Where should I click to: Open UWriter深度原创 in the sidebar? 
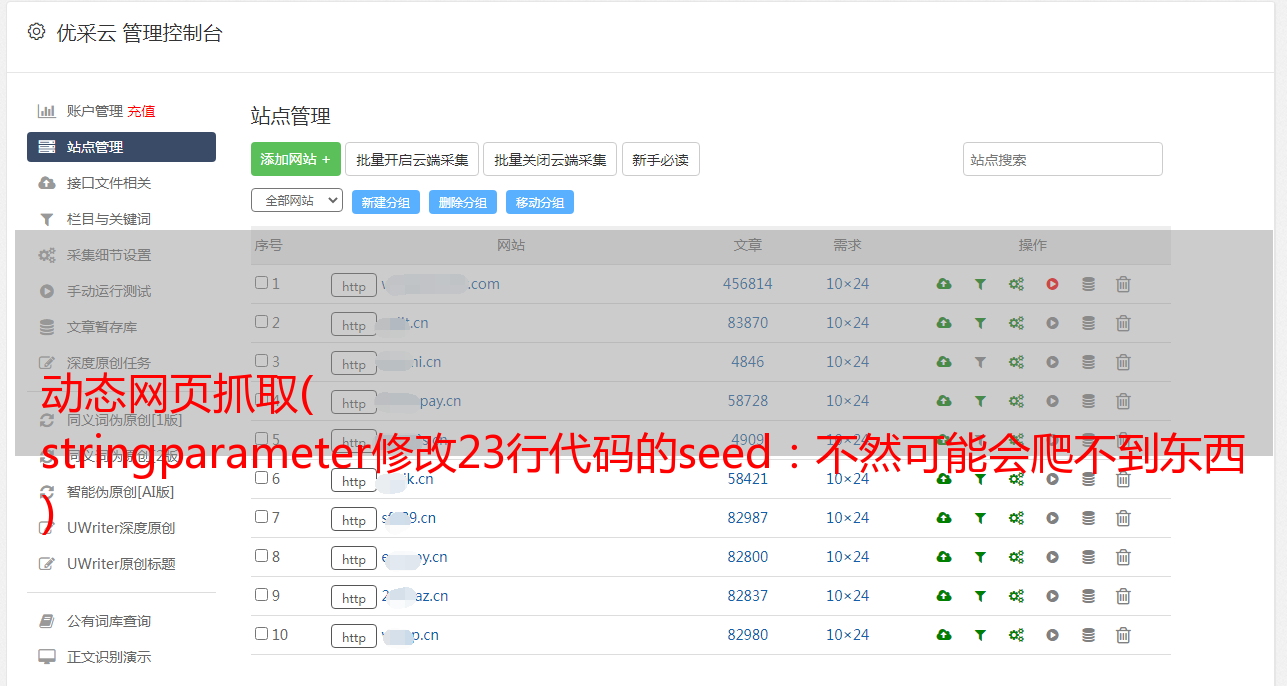point(121,528)
